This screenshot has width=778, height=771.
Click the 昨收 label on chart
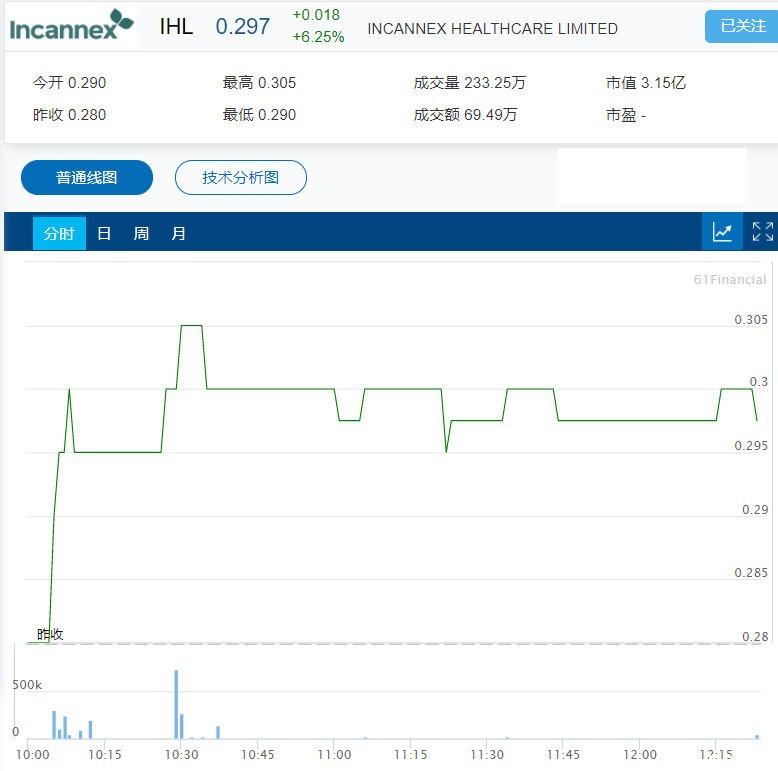(50, 634)
